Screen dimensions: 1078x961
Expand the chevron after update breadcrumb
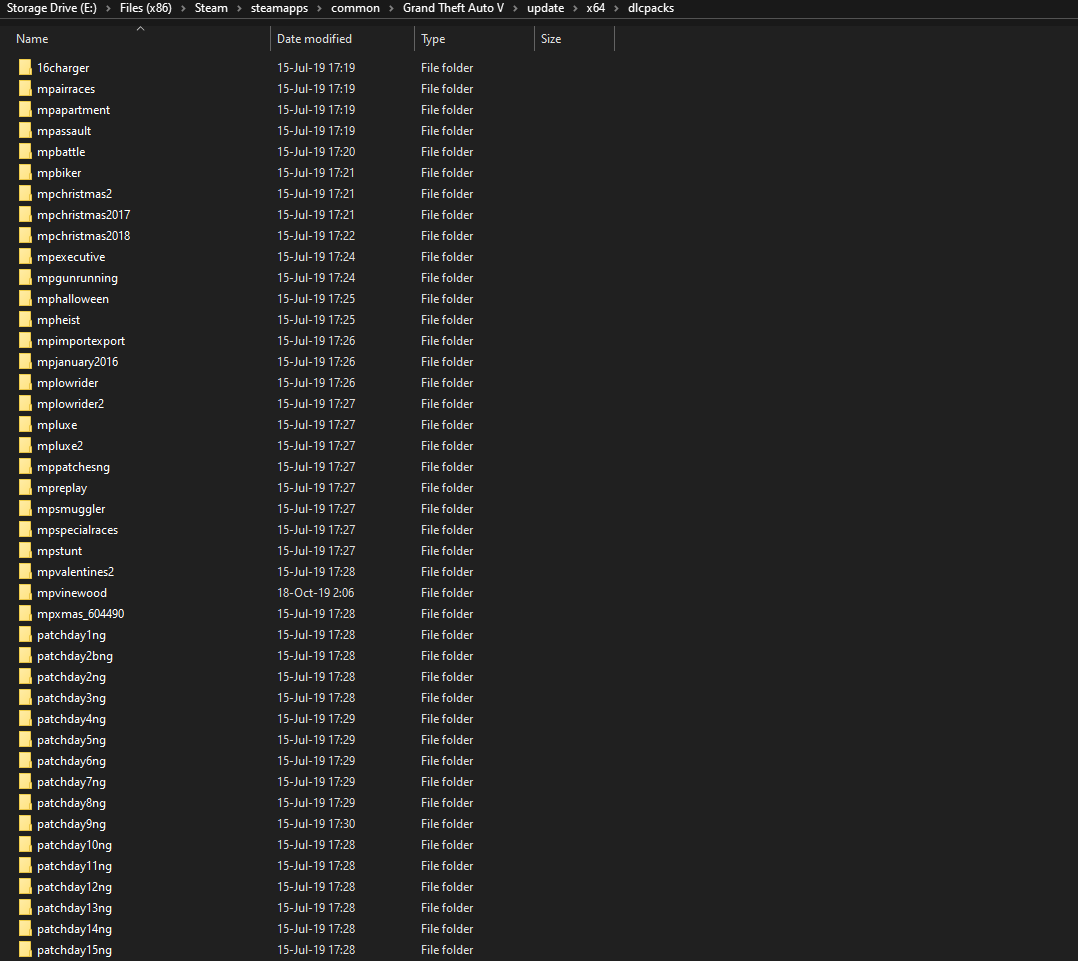(x=575, y=8)
